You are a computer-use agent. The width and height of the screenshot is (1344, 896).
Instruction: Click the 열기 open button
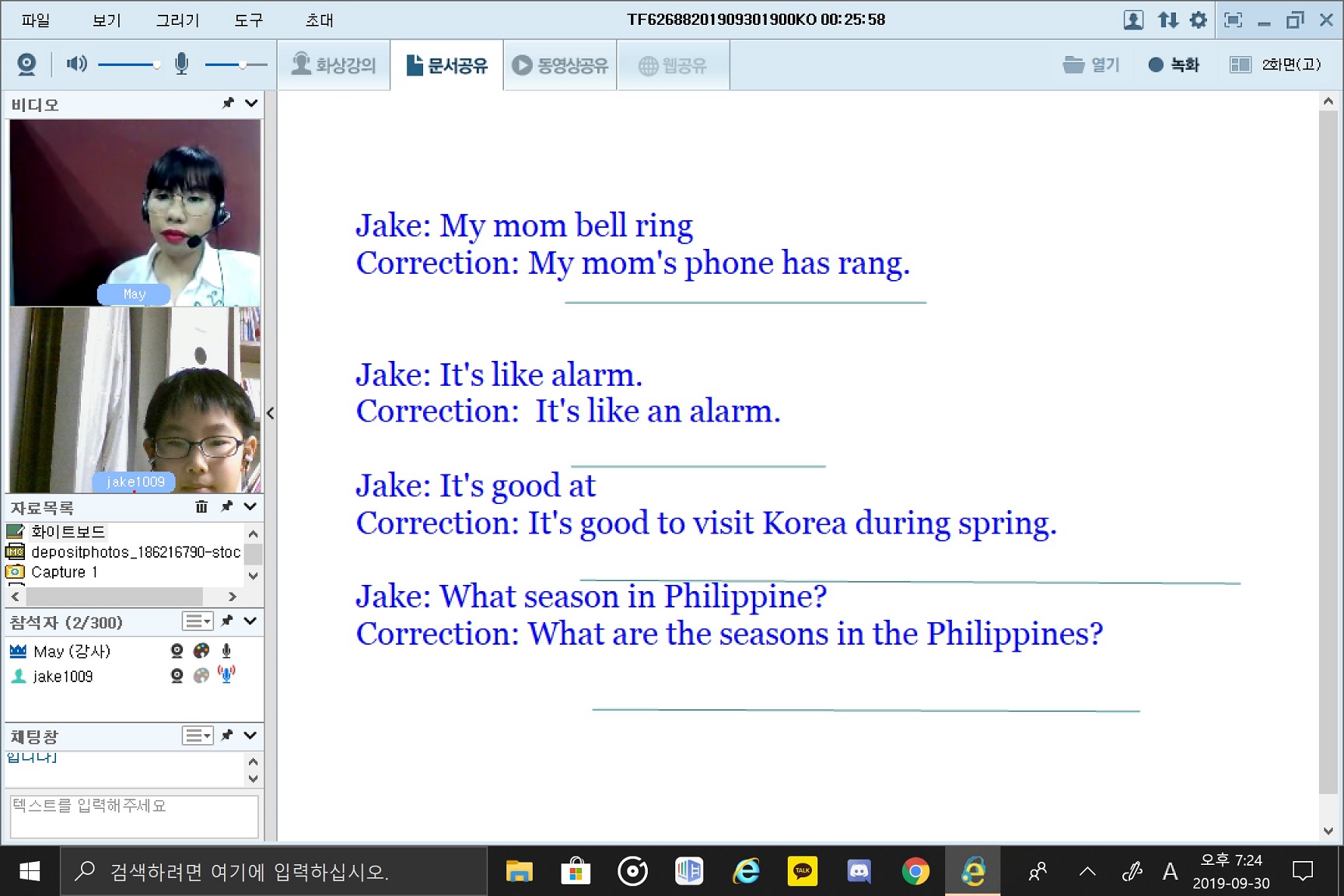tap(1091, 65)
